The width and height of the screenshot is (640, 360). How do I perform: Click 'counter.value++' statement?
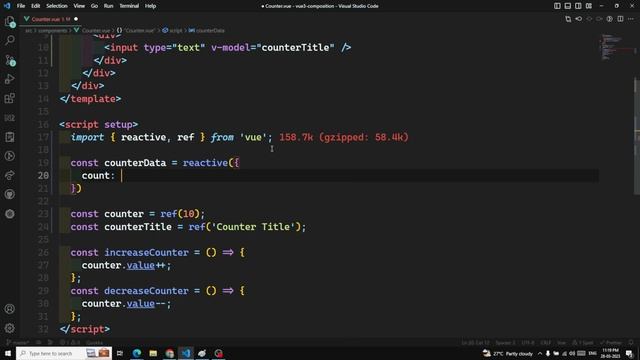point(126,265)
